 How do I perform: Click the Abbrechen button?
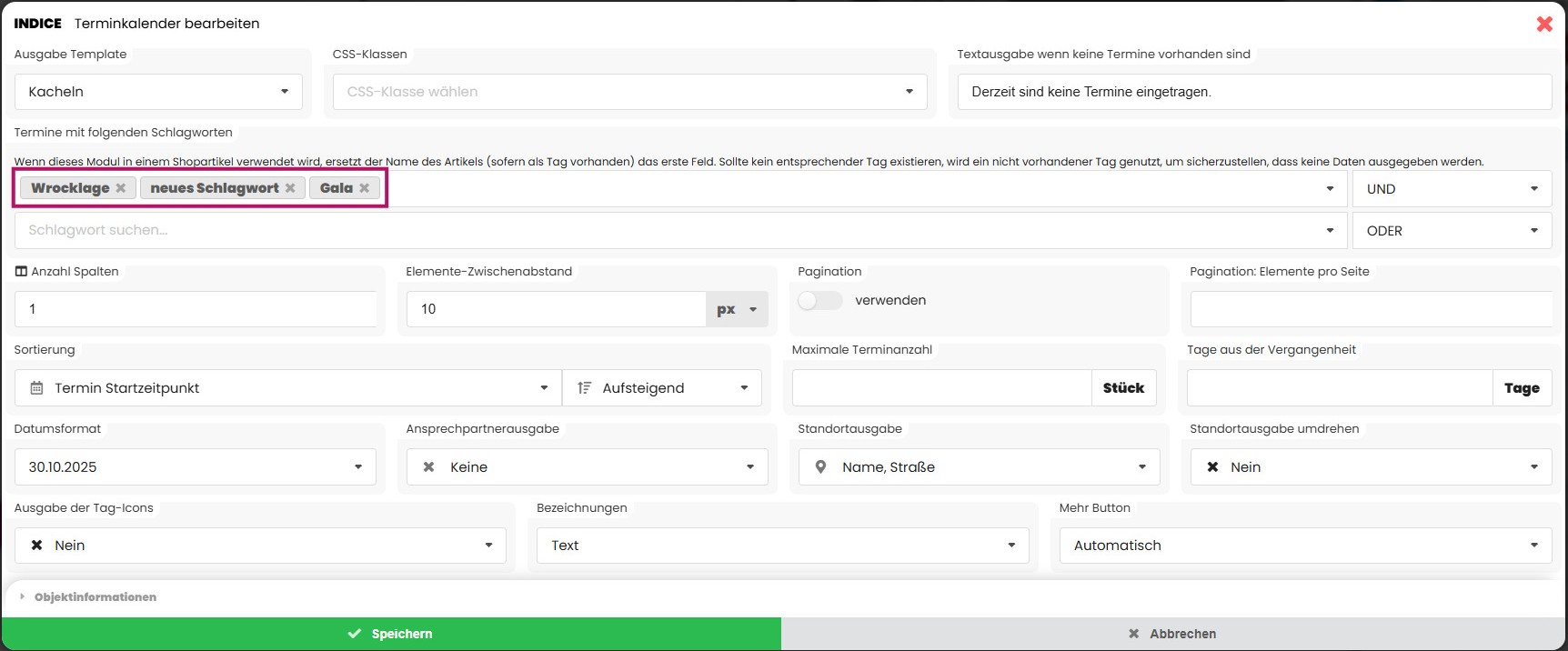tap(1173, 634)
